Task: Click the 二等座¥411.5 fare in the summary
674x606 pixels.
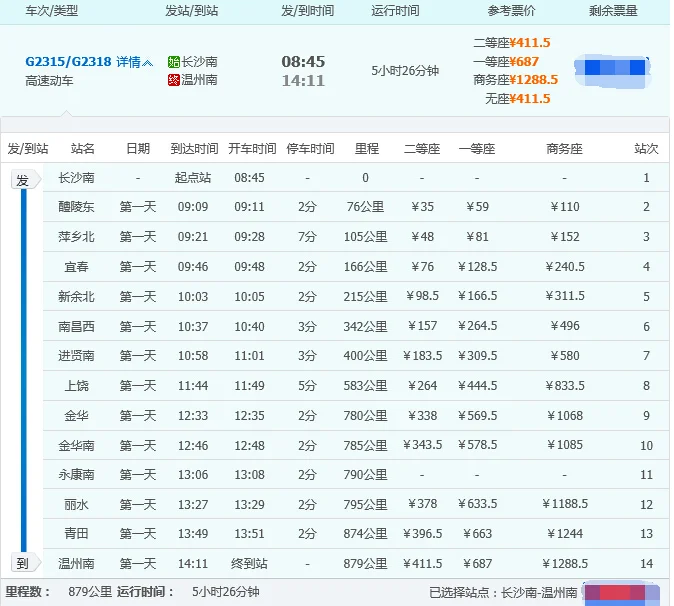Action: coord(512,43)
